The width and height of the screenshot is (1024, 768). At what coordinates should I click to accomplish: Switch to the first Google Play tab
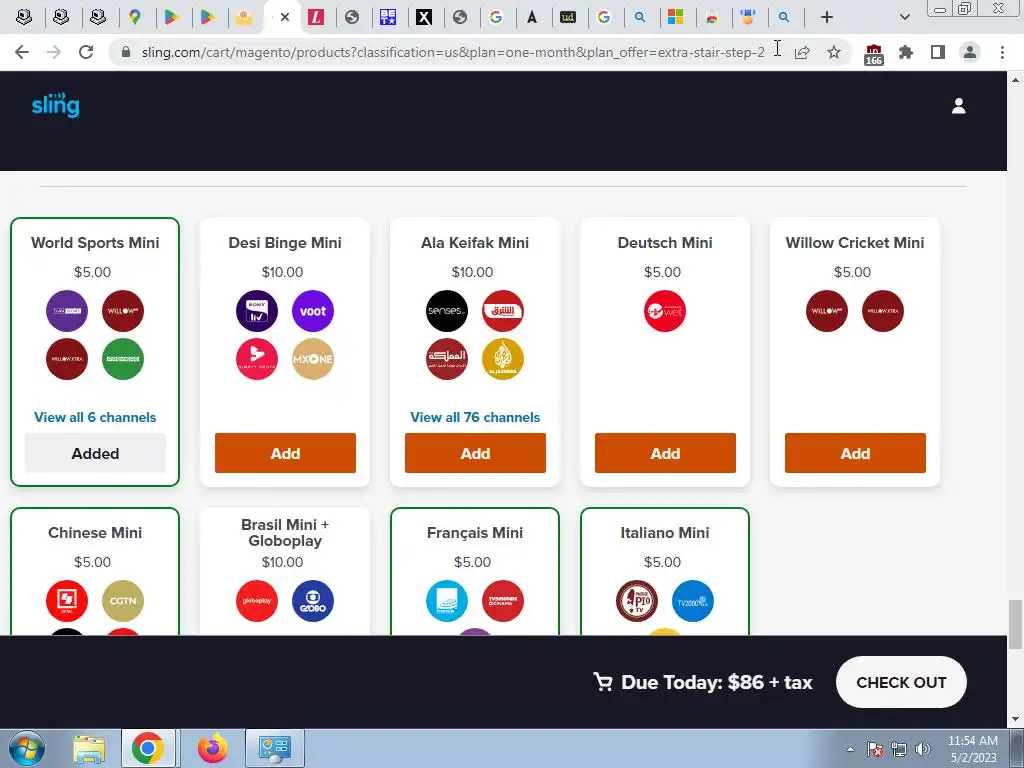[x=171, y=17]
